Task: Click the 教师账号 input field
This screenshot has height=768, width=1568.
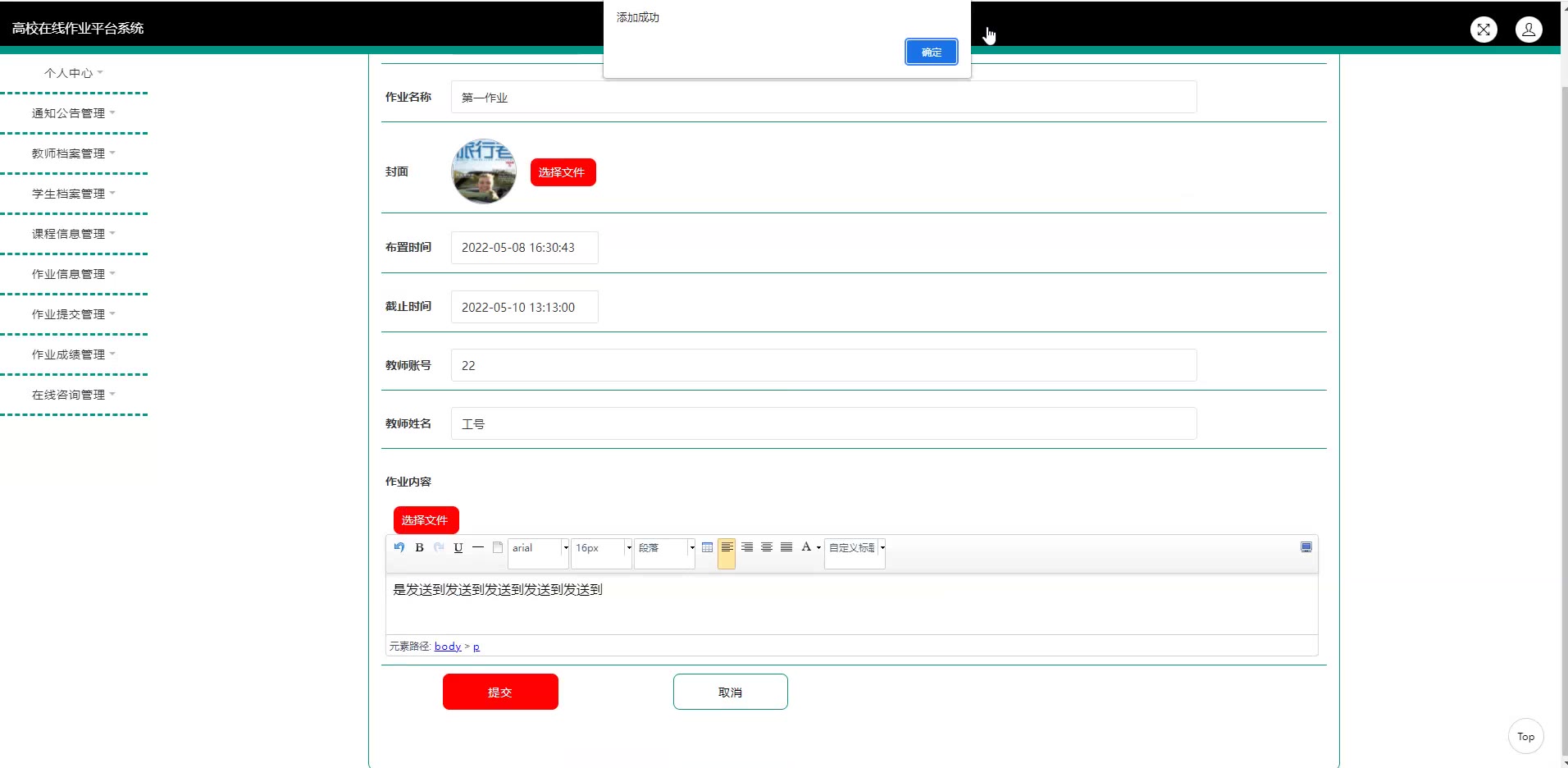Action: point(823,365)
